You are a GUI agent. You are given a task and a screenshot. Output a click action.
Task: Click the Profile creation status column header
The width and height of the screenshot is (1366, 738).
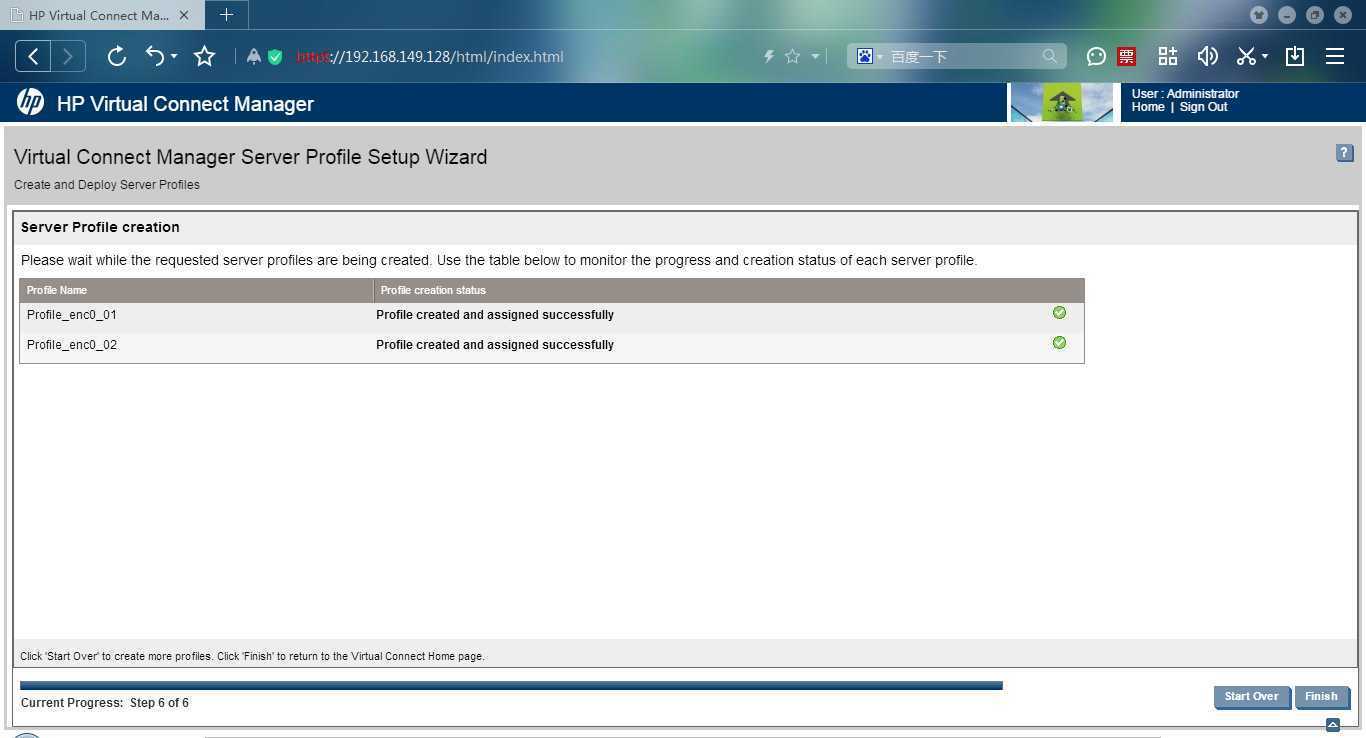point(729,290)
